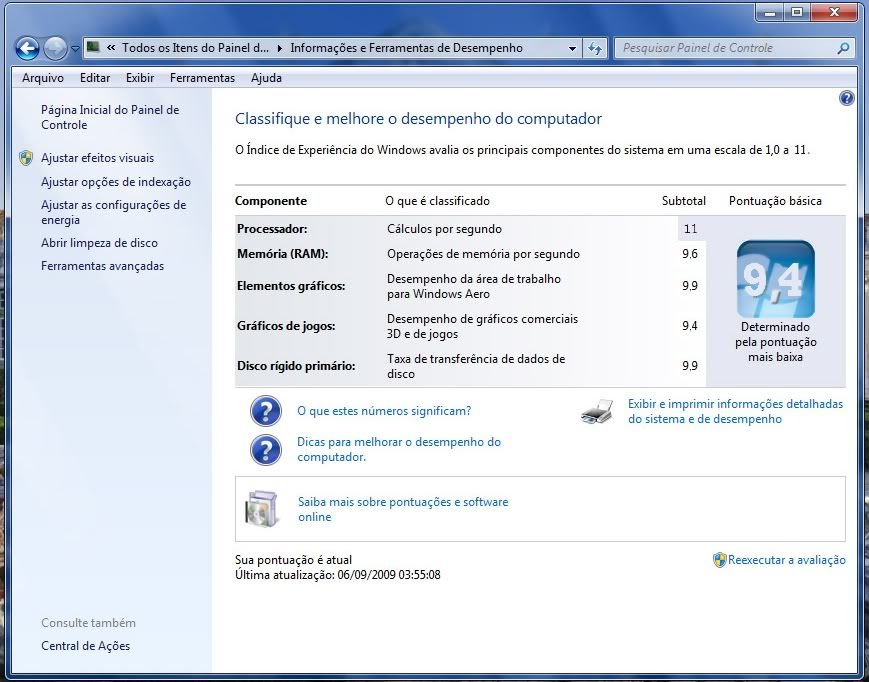The width and height of the screenshot is (869, 682).
Task: Click the 9,4 base score badge
Action: pos(775,279)
